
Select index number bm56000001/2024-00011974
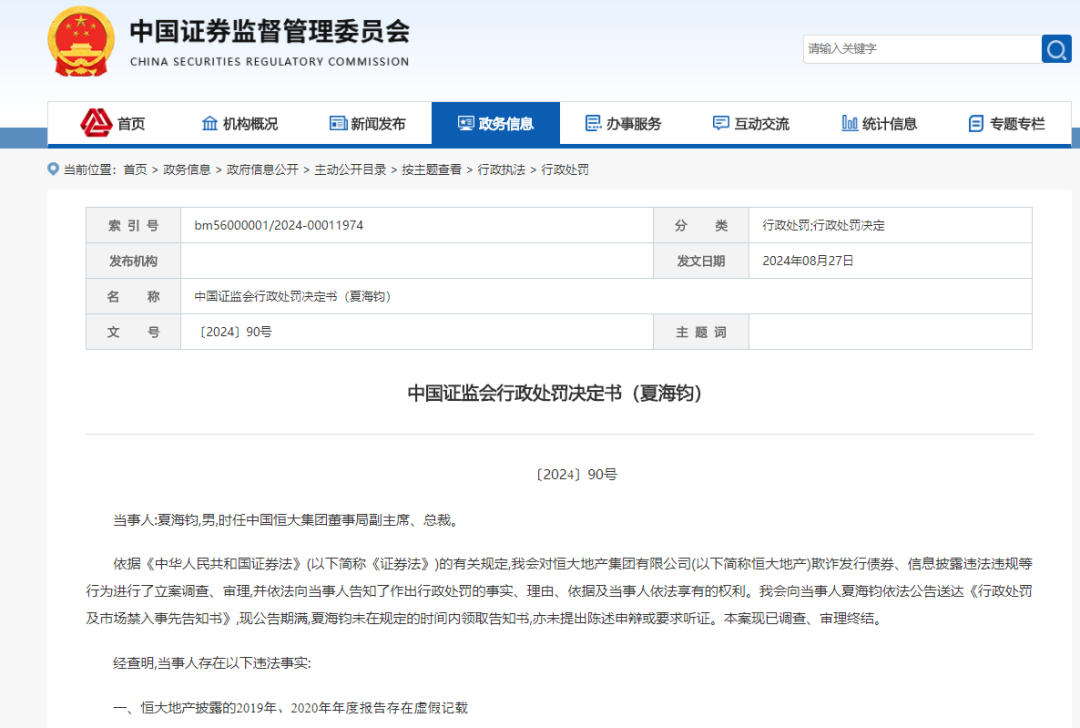click(278, 225)
